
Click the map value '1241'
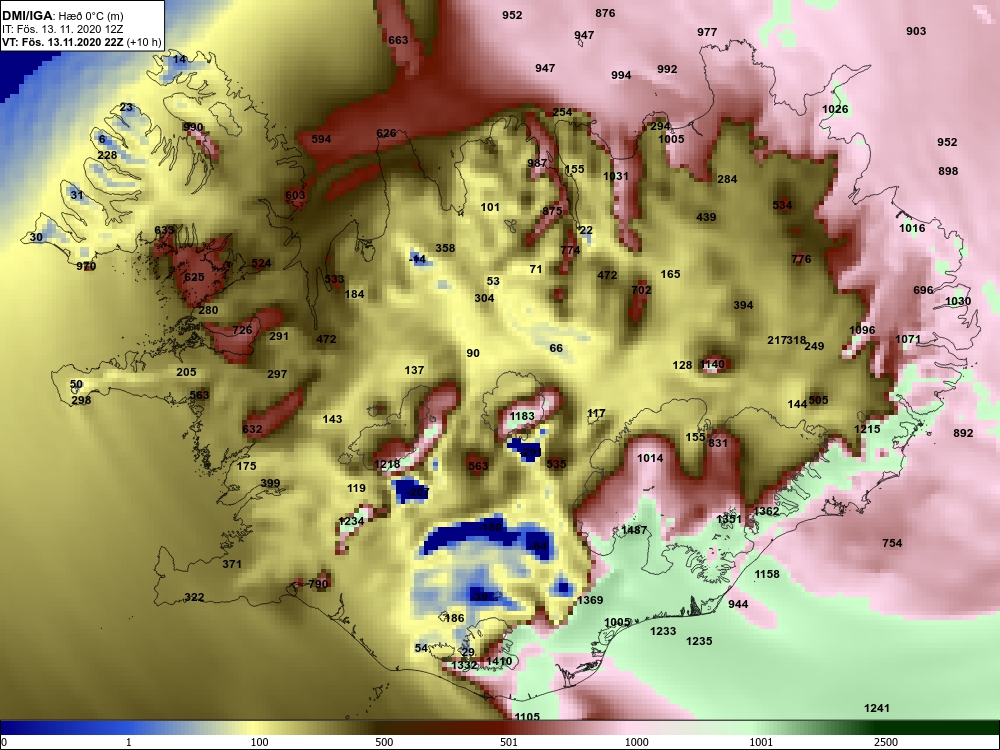(876, 708)
